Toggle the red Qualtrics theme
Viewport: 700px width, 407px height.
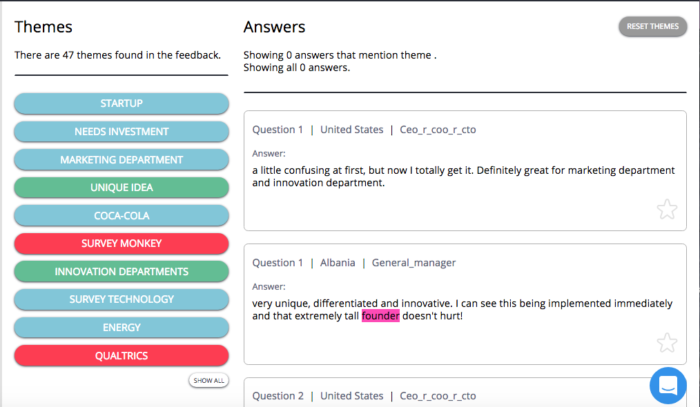[121, 354]
